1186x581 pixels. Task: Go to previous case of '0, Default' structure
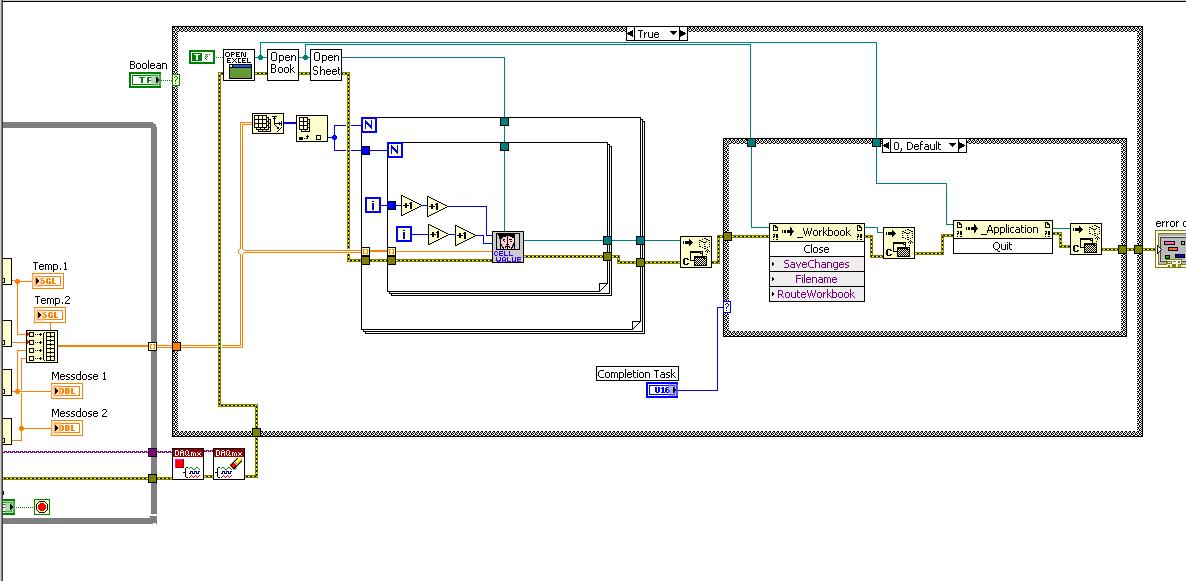886,146
